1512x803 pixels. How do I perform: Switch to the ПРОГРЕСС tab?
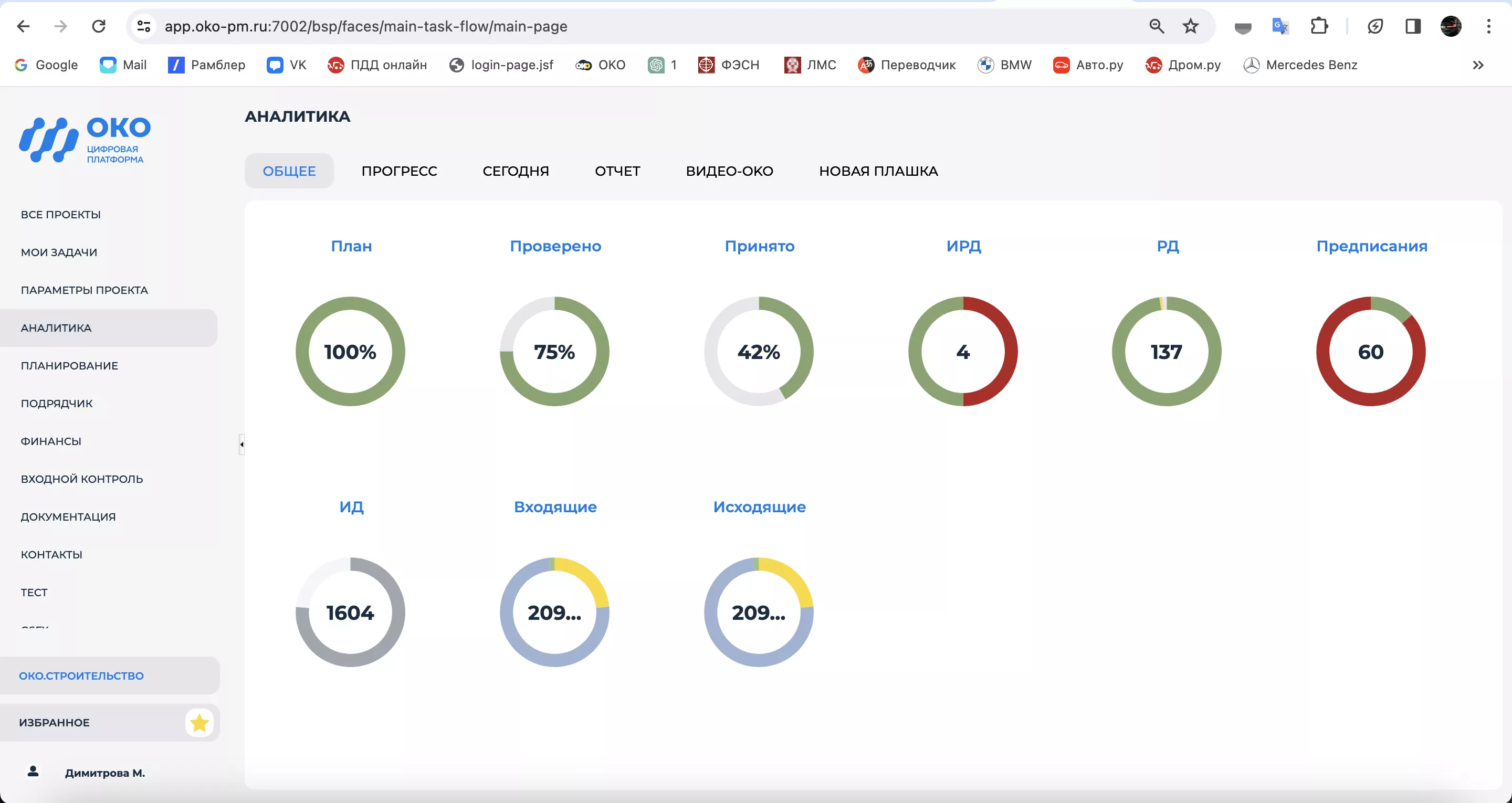coord(400,171)
